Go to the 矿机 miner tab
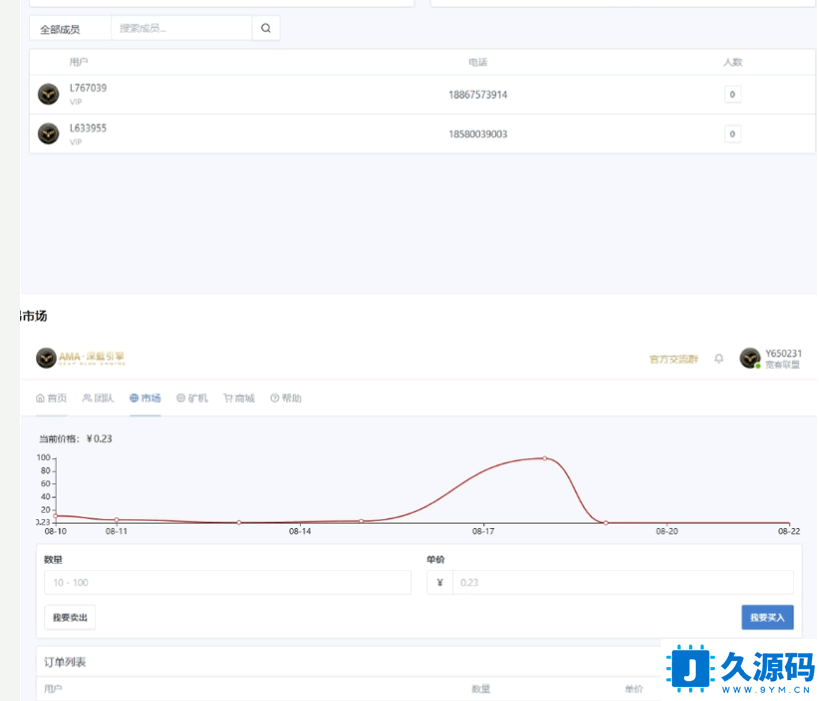819x701 pixels. click(192, 398)
